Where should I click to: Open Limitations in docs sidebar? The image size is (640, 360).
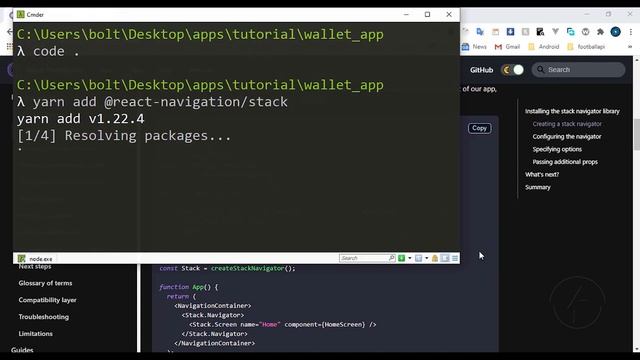click(x=36, y=333)
